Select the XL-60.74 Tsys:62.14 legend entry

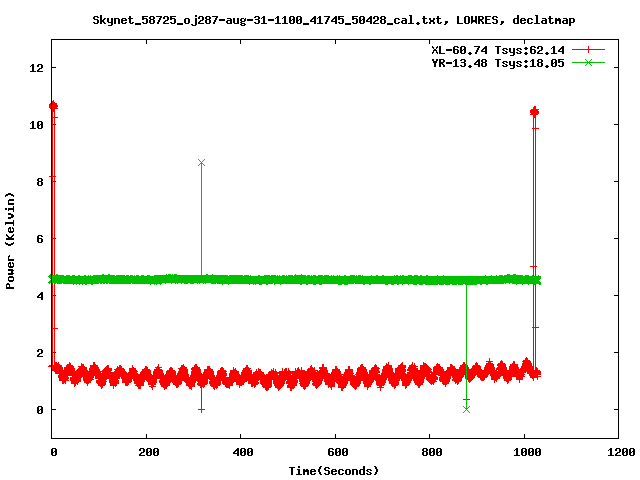498,50
